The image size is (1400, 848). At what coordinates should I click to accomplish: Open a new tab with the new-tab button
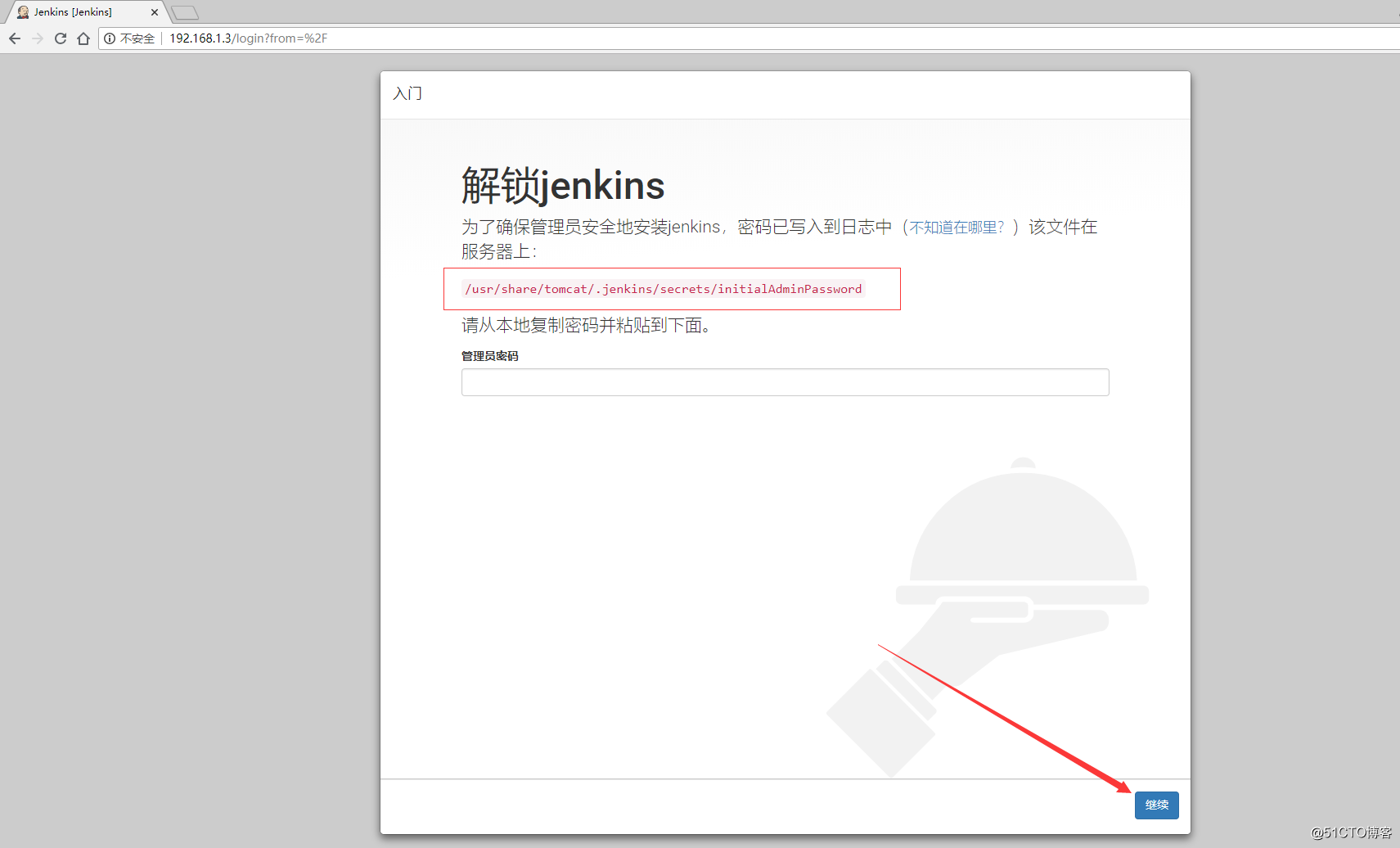pyautogui.click(x=185, y=12)
